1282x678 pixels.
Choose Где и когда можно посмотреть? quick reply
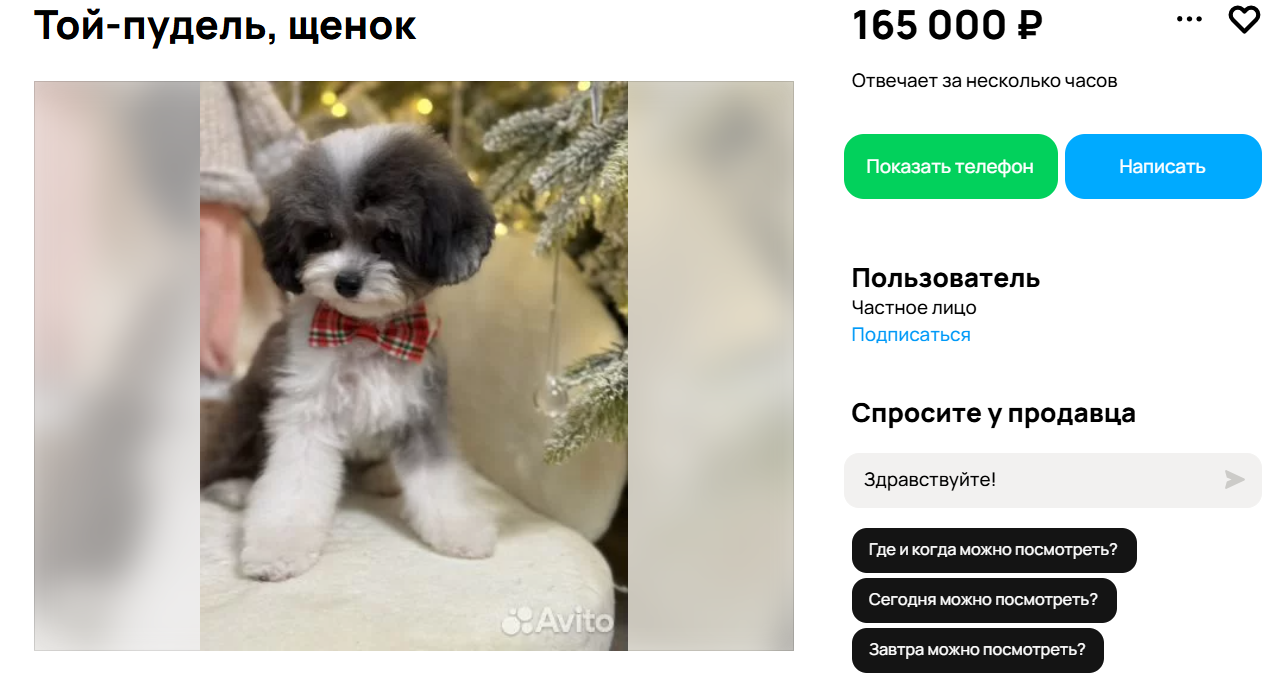coord(994,550)
